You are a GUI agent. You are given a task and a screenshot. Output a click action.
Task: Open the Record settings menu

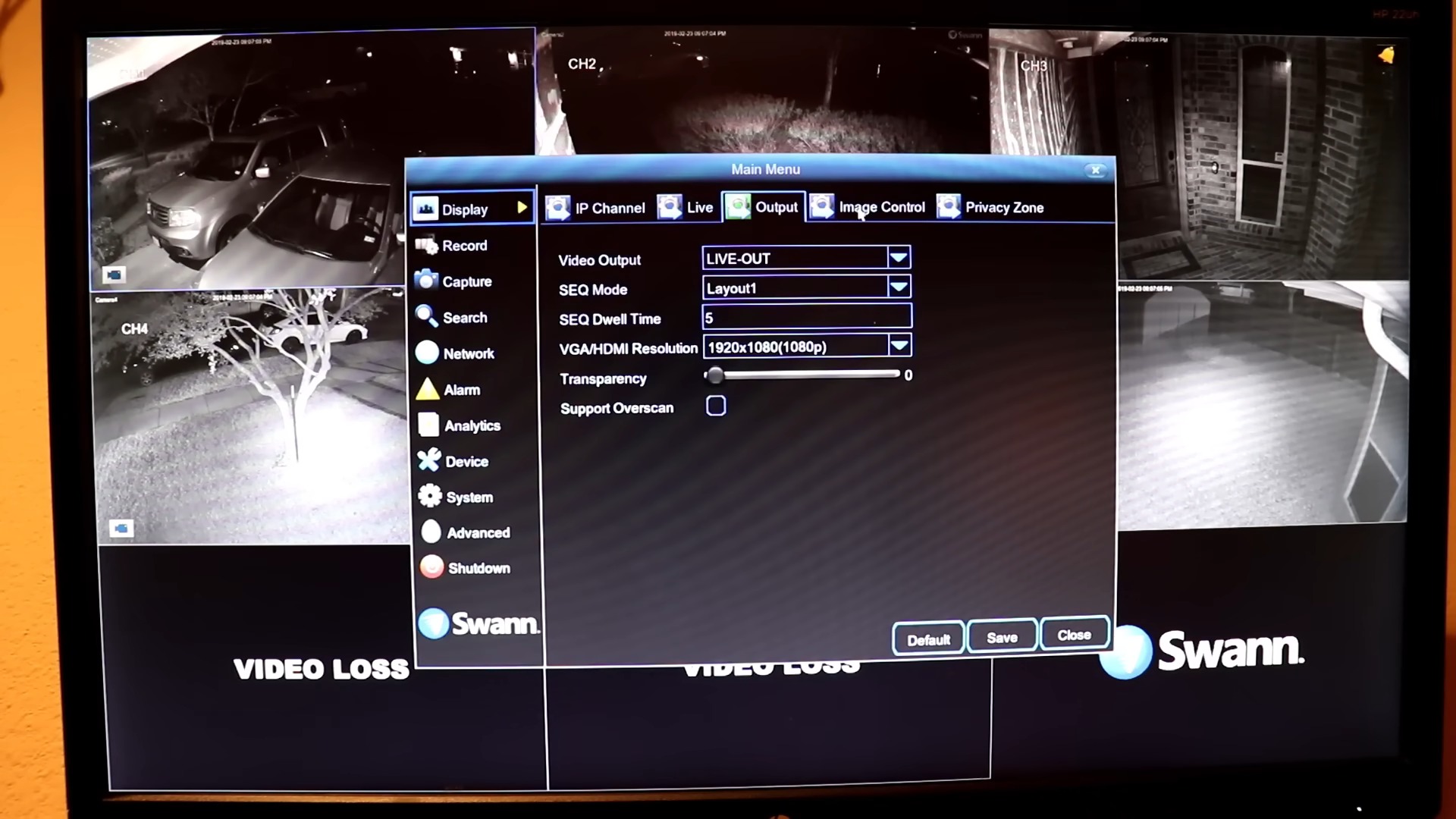click(464, 246)
